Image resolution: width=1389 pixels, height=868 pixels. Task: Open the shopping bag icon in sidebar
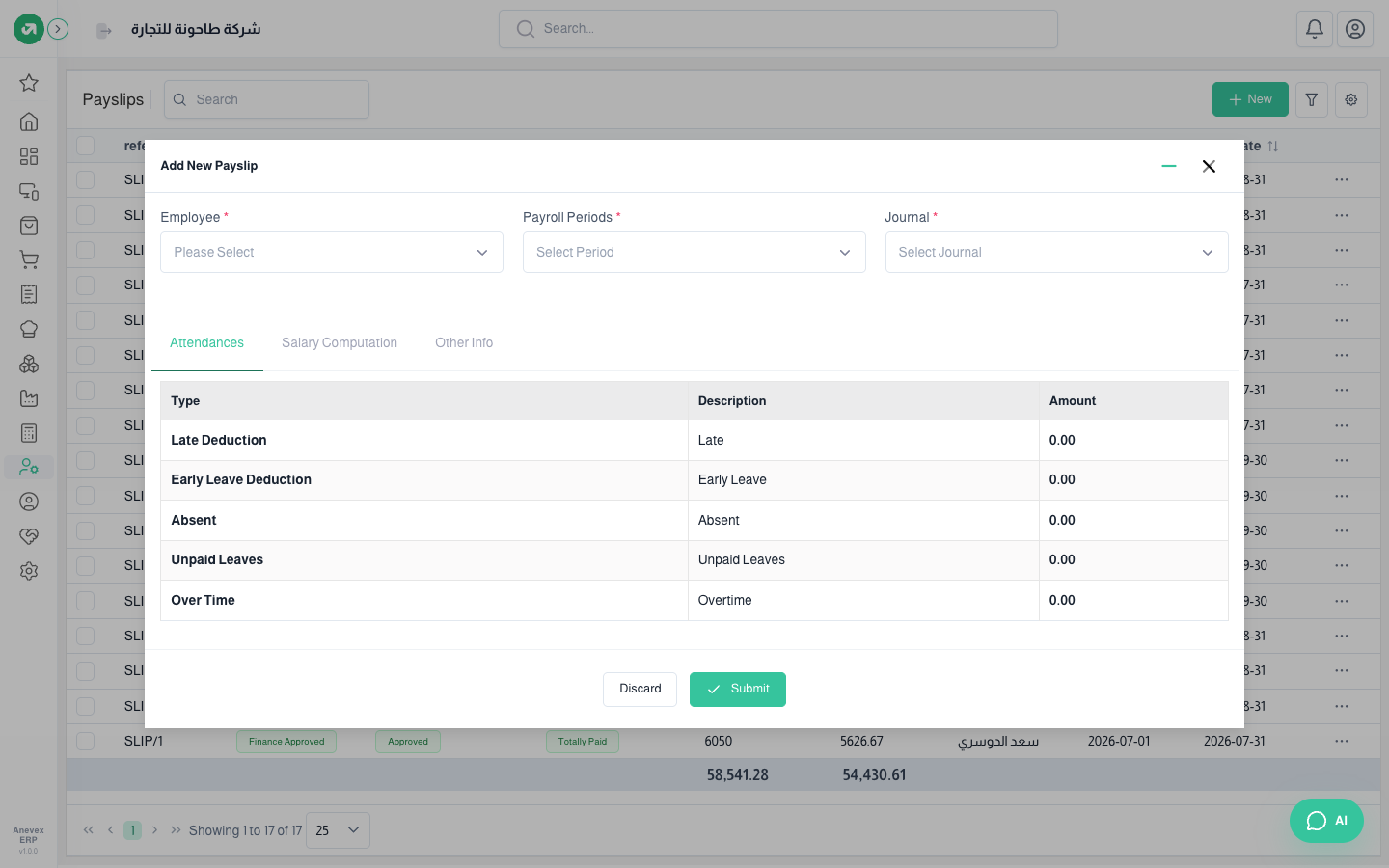[29, 226]
